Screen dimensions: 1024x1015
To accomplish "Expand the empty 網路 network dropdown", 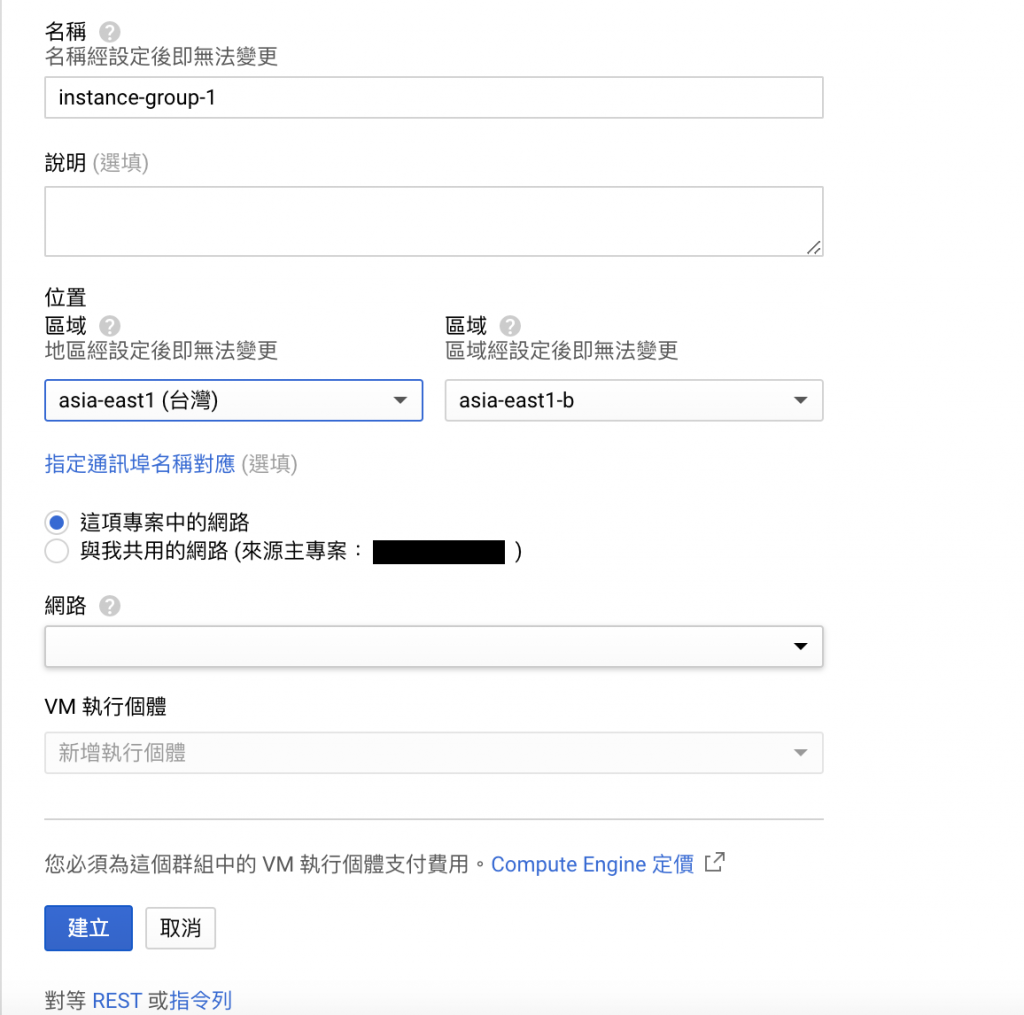I will coord(434,646).
